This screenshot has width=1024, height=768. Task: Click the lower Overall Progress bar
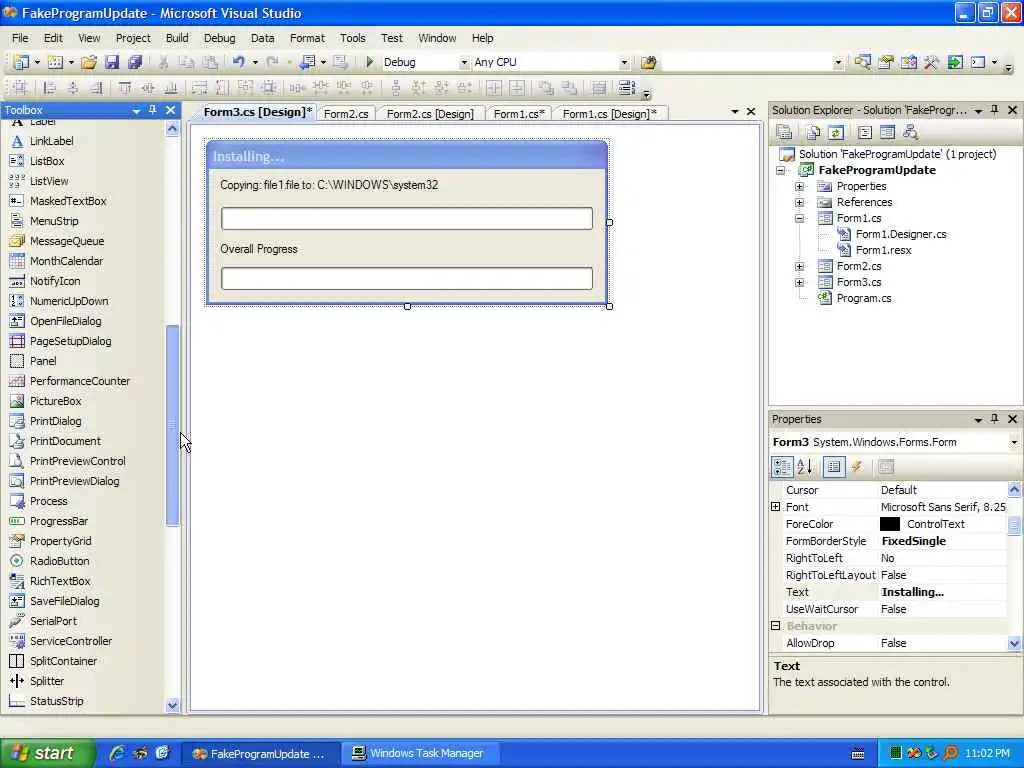(x=407, y=278)
